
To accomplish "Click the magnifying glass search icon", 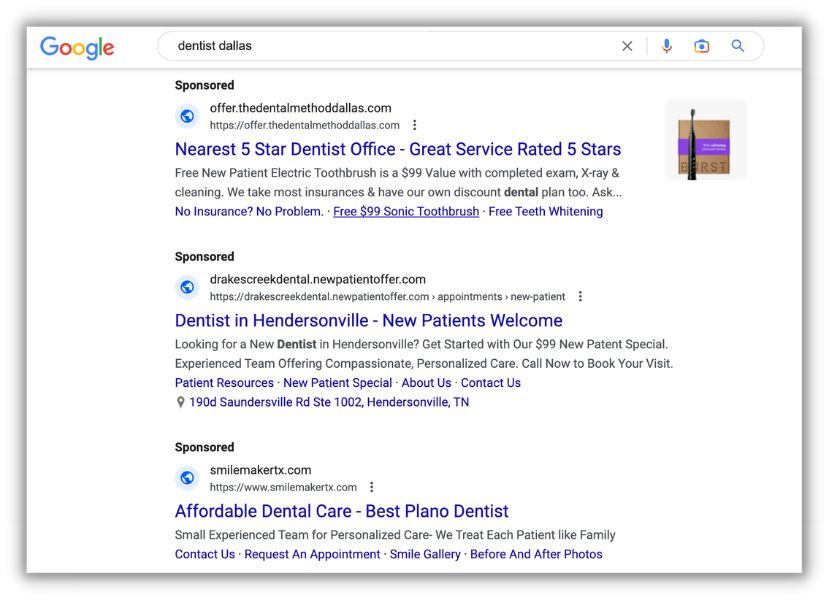I will click(x=737, y=46).
